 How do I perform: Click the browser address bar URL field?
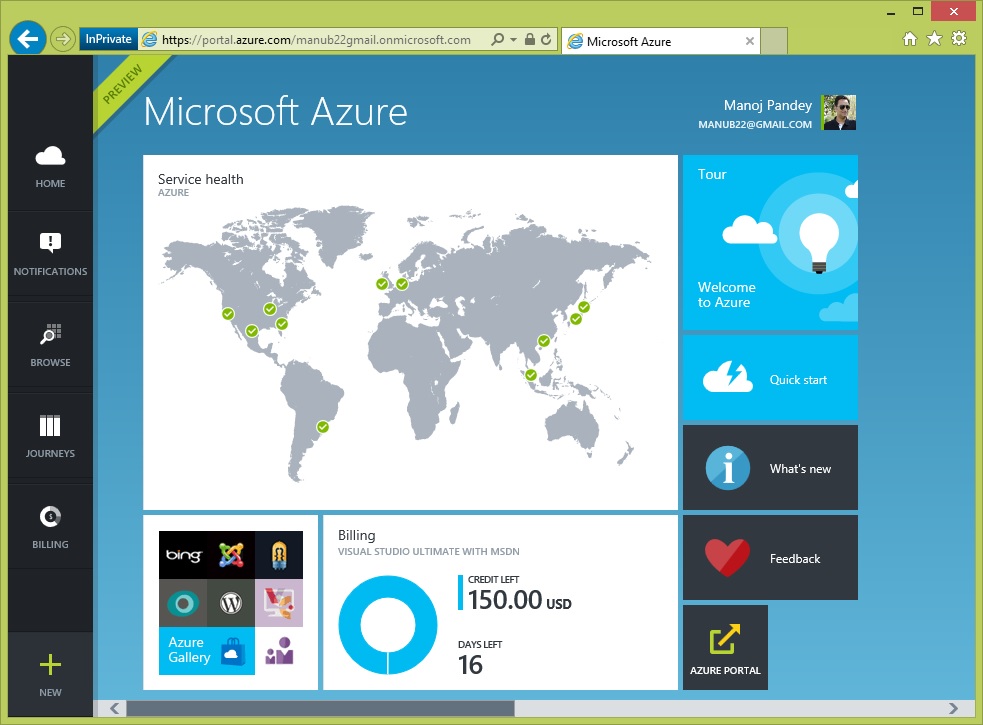[x=320, y=40]
